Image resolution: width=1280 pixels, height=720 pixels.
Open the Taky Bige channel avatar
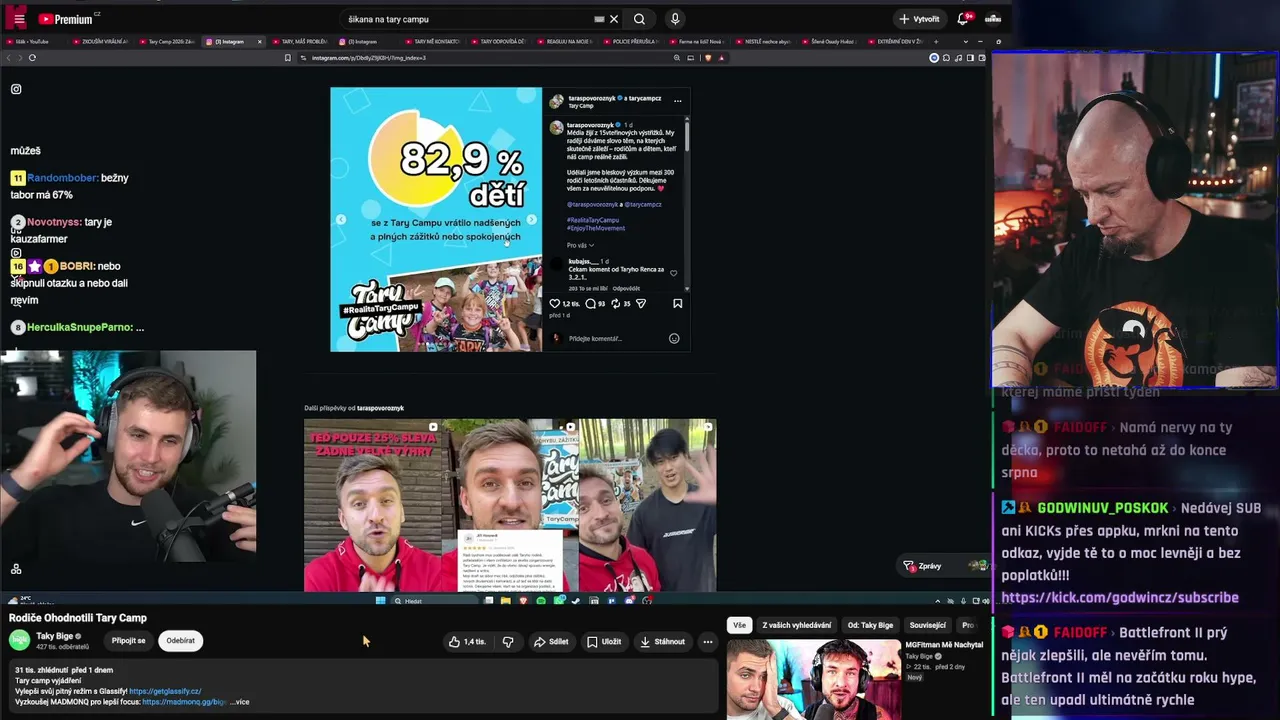click(19, 641)
